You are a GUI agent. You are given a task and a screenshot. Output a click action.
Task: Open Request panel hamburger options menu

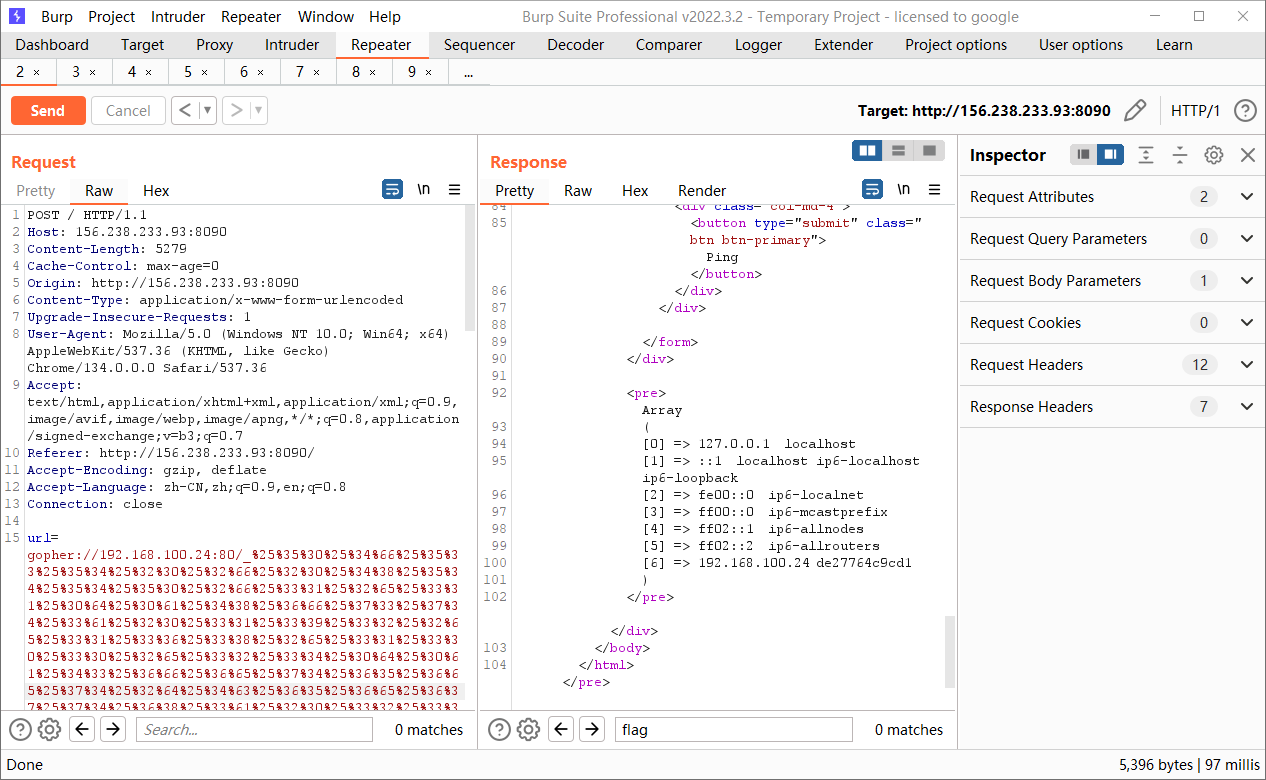tap(454, 190)
